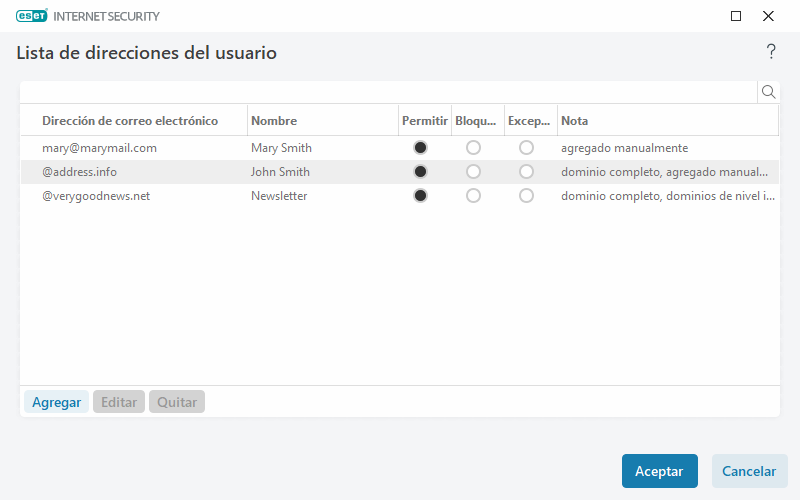Select Permitir radio for @verygoodnews.net
This screenshot has width=800, height=500.
(420, 196)
